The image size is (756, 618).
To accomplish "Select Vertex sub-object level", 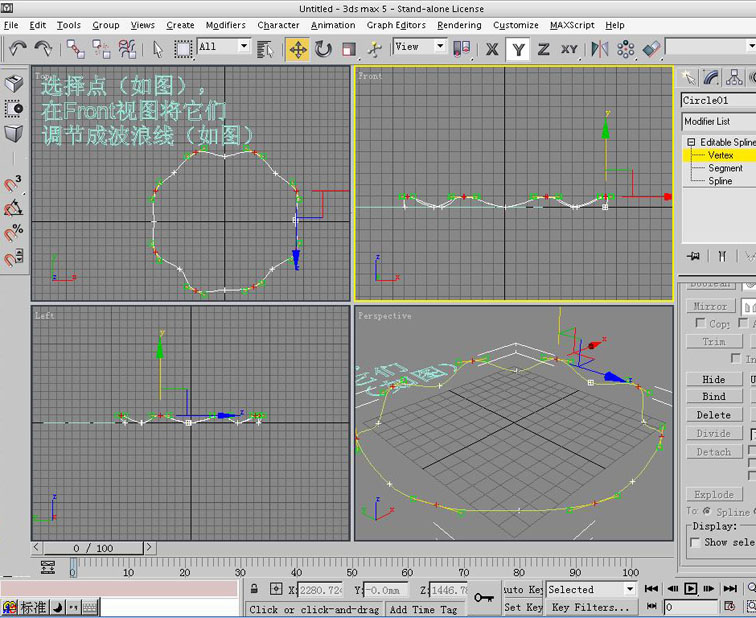I will pyautogui.click(x=720, y=155).
